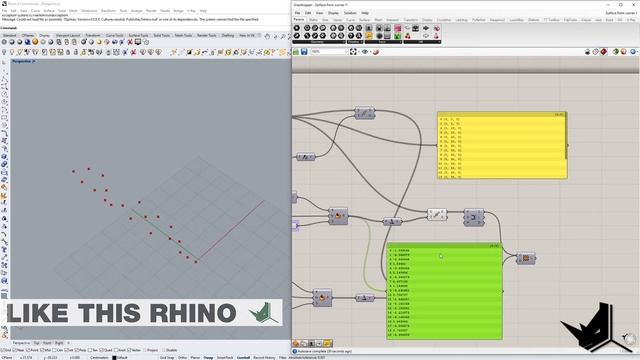Click Grid Snap in the status bar

pyautogui.click(x=167, y=358)
